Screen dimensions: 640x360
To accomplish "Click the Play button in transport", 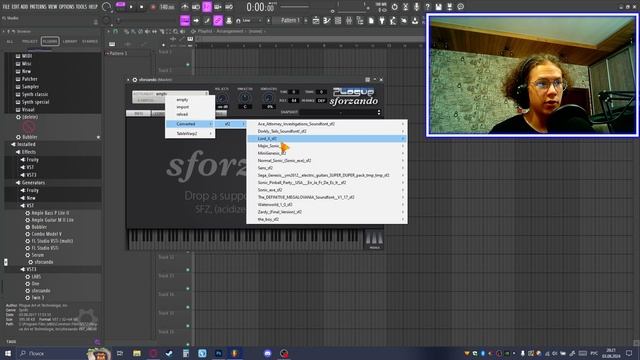I will click(x=131, y=7).
